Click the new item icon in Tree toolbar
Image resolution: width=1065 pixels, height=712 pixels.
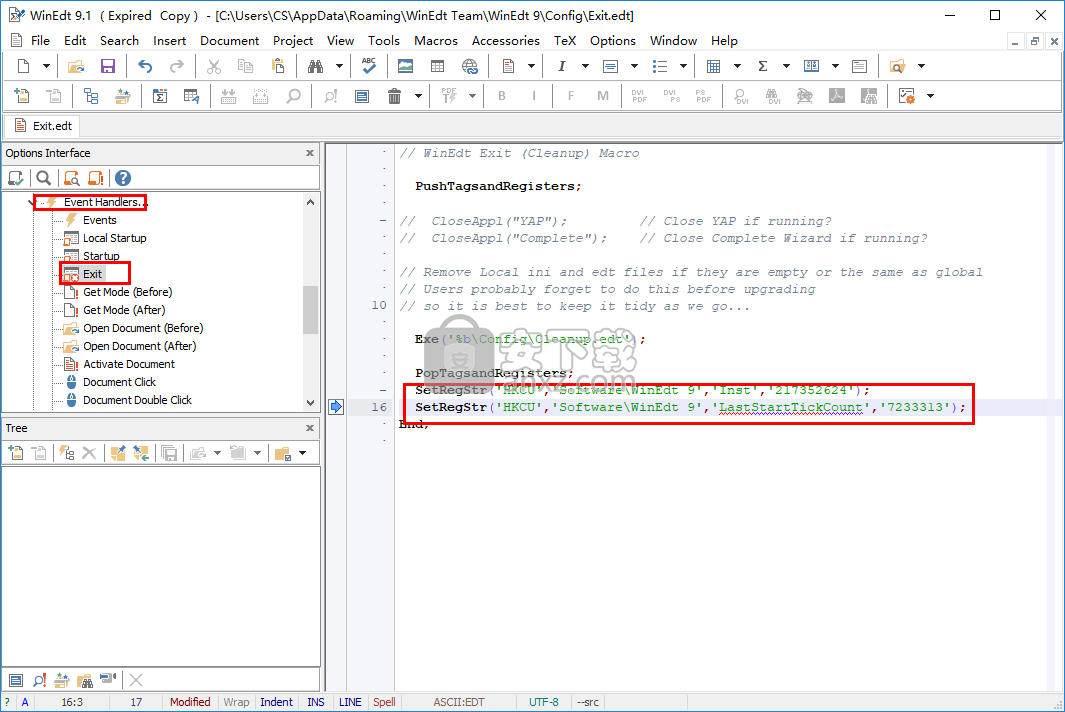16,453
